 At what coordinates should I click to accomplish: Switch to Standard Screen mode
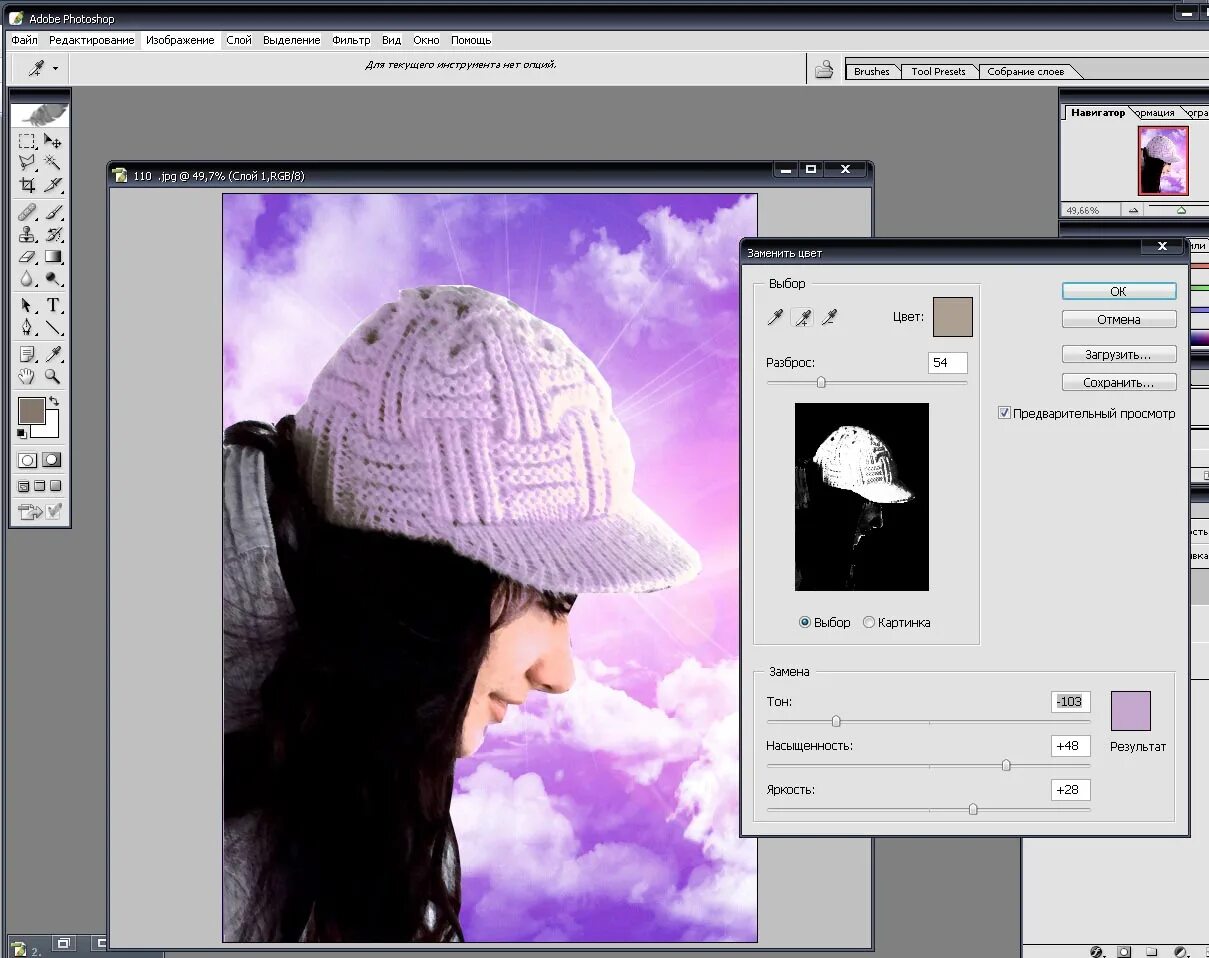pyautogui.click(x=23, y=486)
